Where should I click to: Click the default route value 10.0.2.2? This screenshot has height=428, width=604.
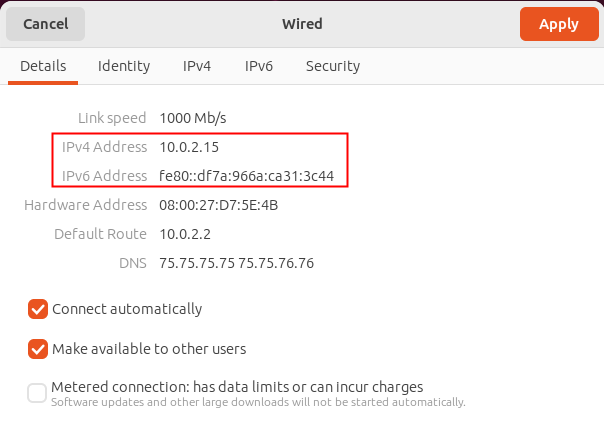point(185,234)
